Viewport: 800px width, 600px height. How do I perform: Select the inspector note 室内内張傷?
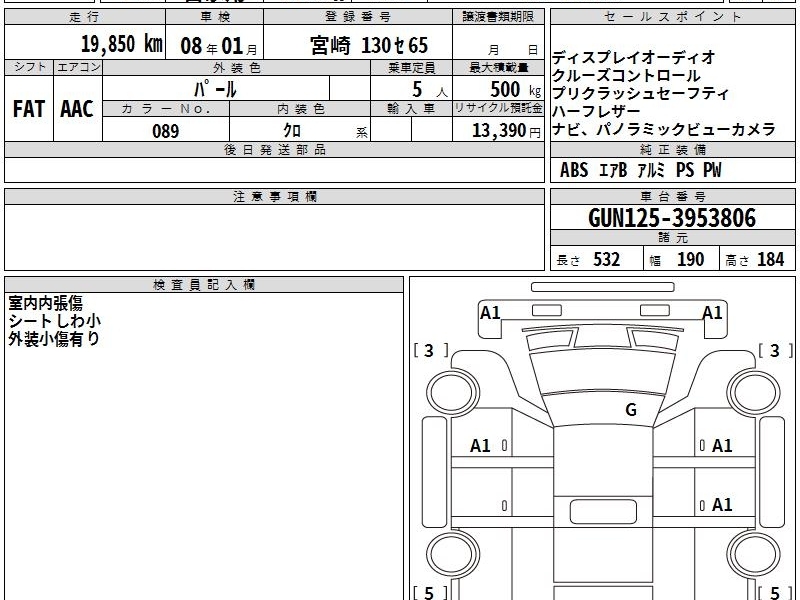tap(45, 303)
